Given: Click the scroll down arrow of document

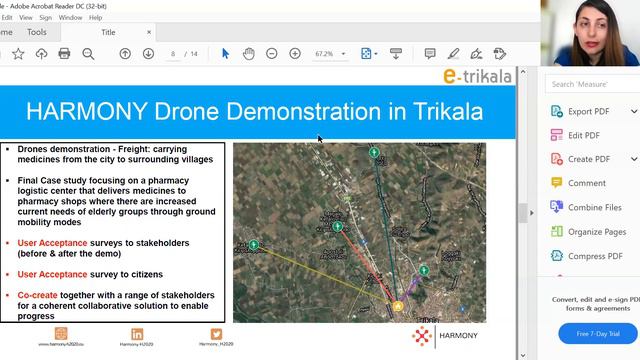Looking at the screenshot, I should point(523,356).
